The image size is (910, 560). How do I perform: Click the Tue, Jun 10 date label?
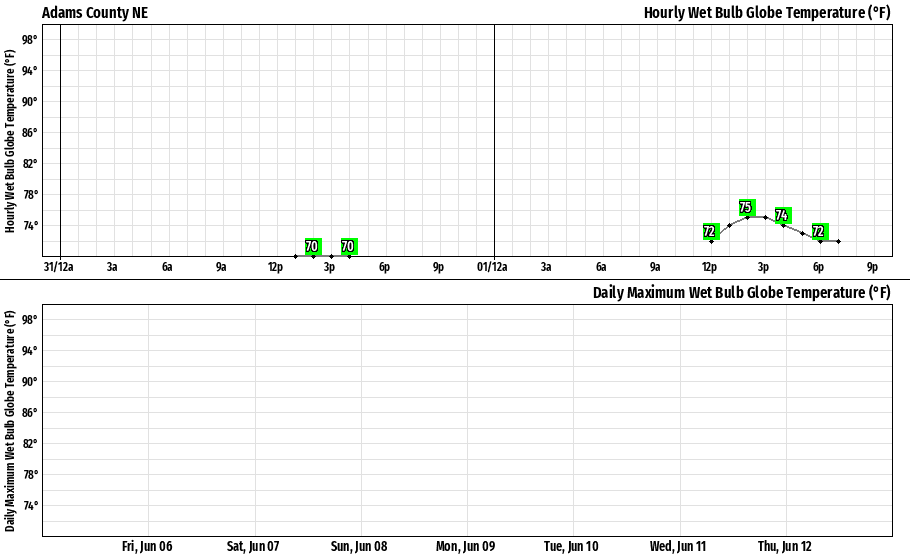(571, 546)
